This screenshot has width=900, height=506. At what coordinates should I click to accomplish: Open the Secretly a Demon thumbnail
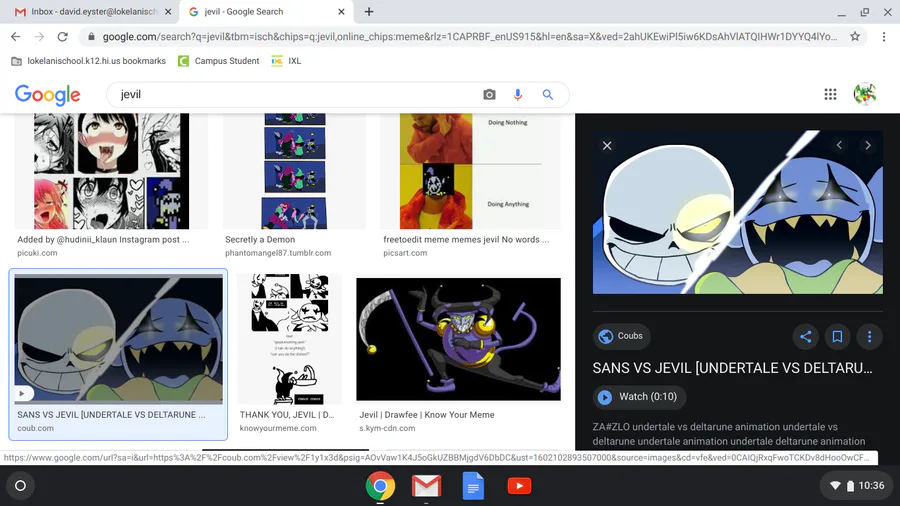click(294, 171)
